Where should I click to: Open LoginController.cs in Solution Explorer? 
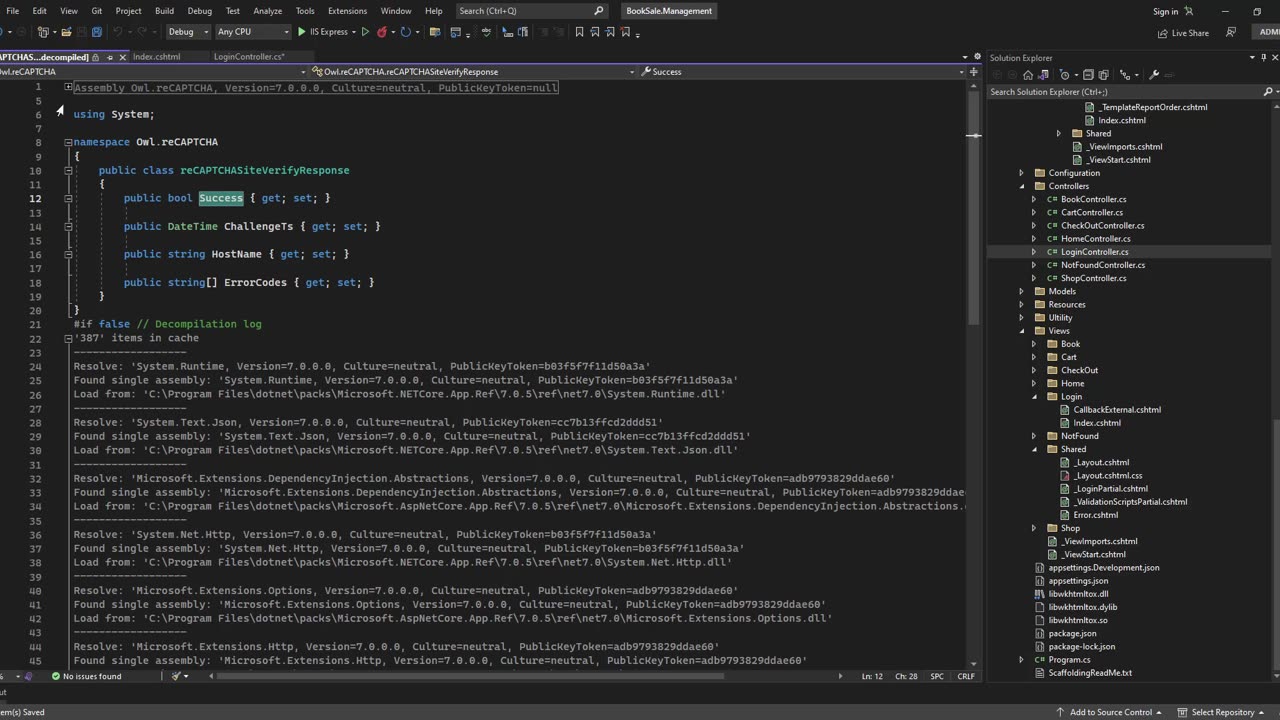tap(1094, 252)
